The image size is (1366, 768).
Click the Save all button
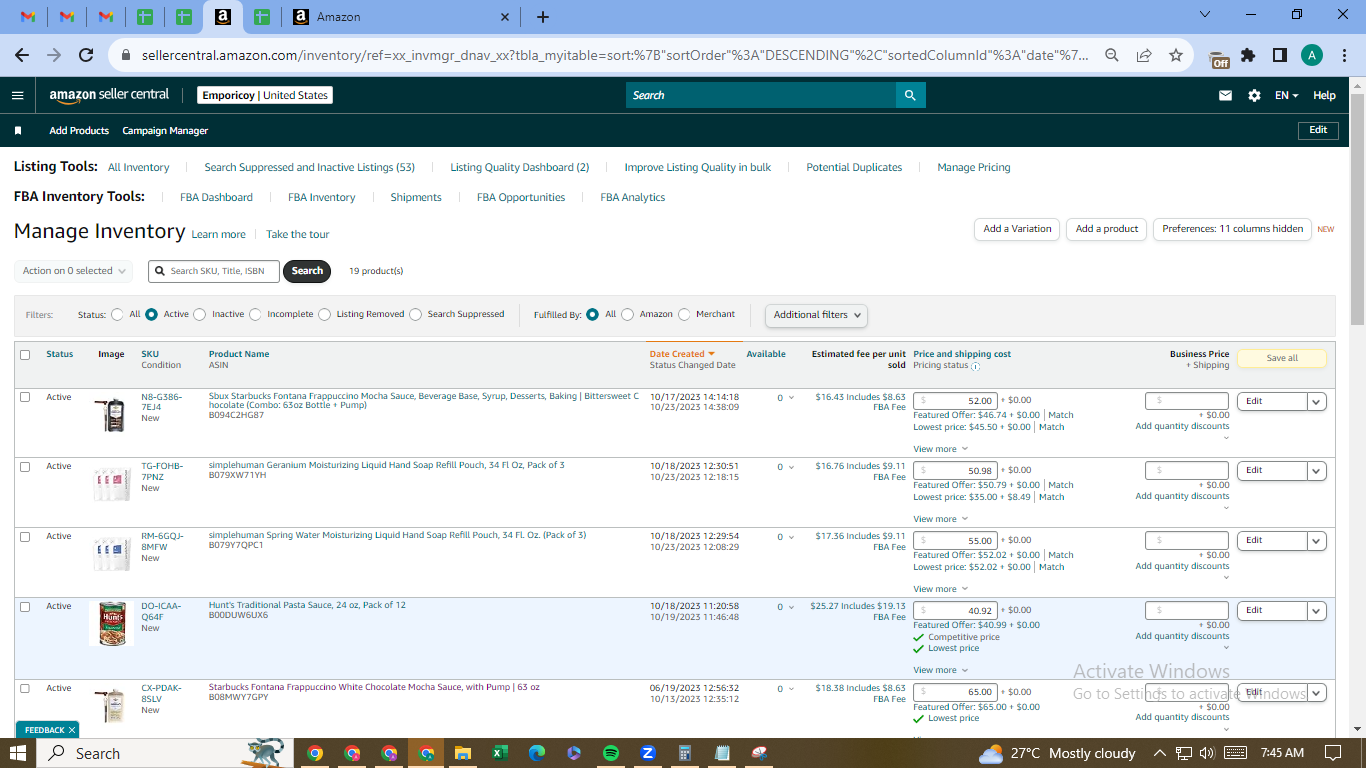point(1282,358)
